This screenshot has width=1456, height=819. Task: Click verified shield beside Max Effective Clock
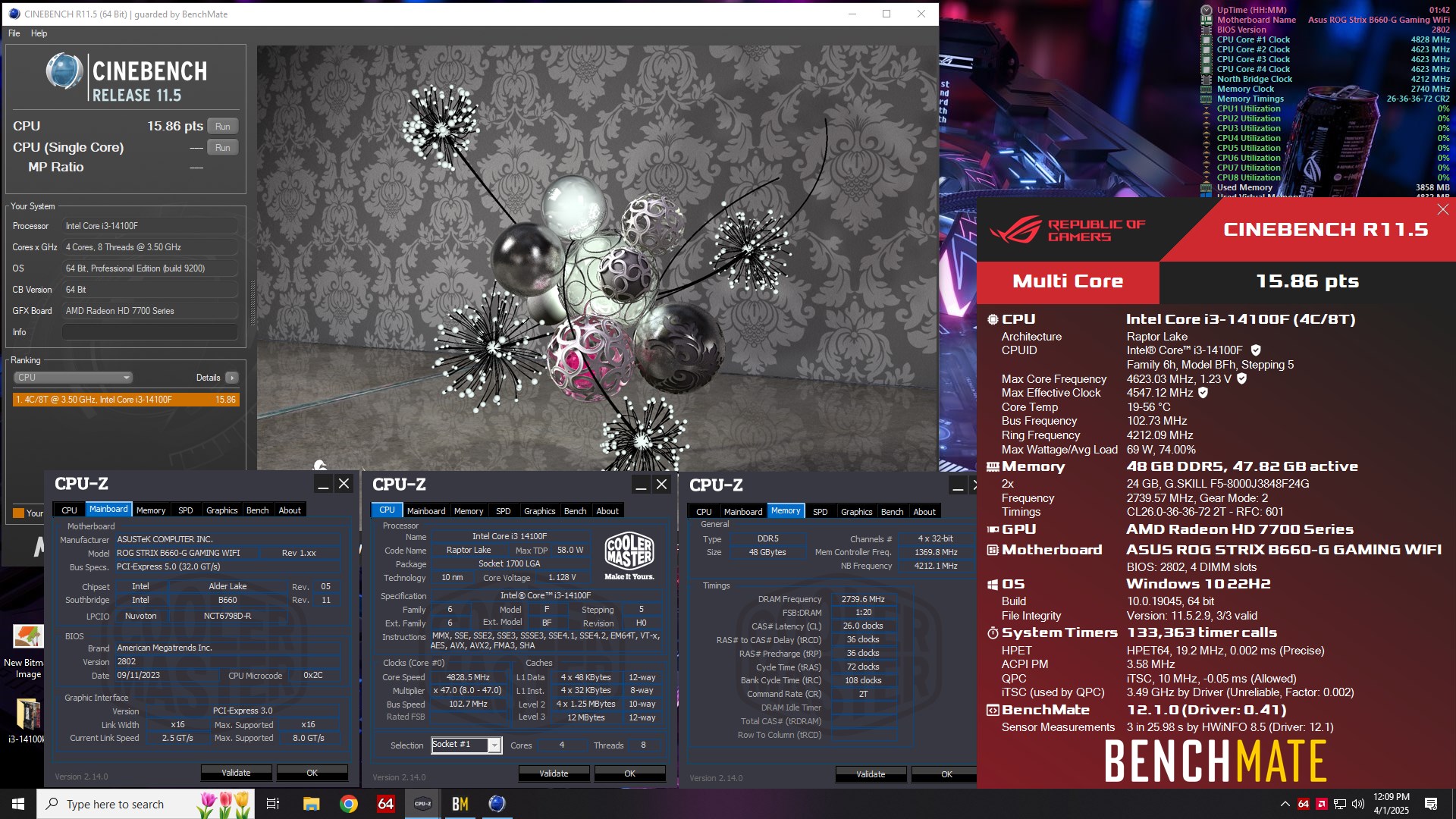coord(1203,393)
